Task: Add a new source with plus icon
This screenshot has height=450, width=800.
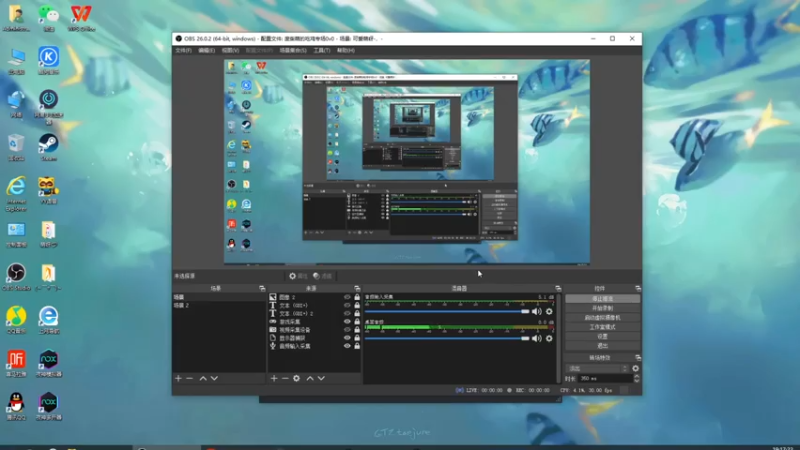Action: [x=274, y=379]
